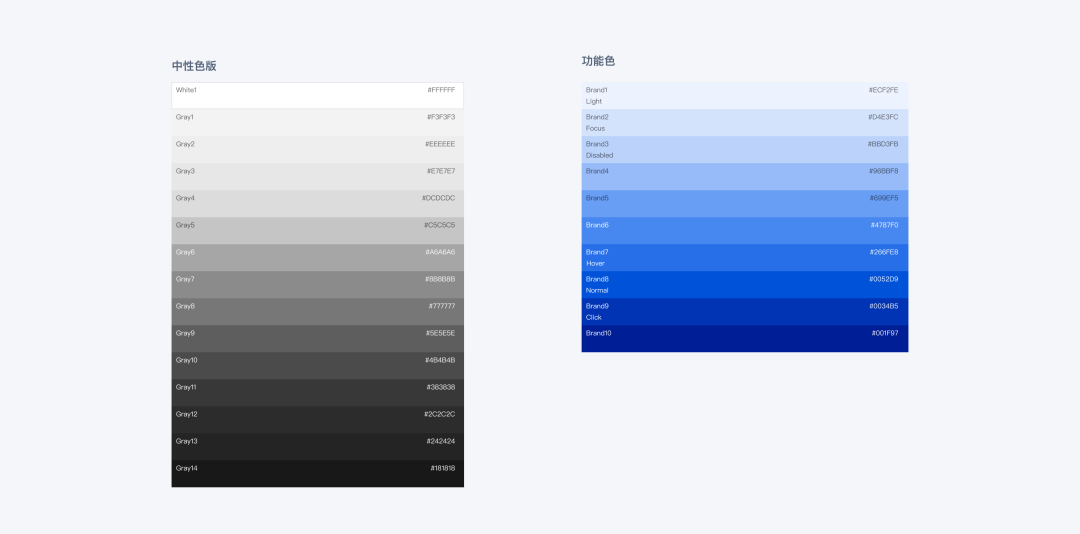Click hex value #8B8B8B
Viewport: 1080px width, 534px height.
point(440,279)
